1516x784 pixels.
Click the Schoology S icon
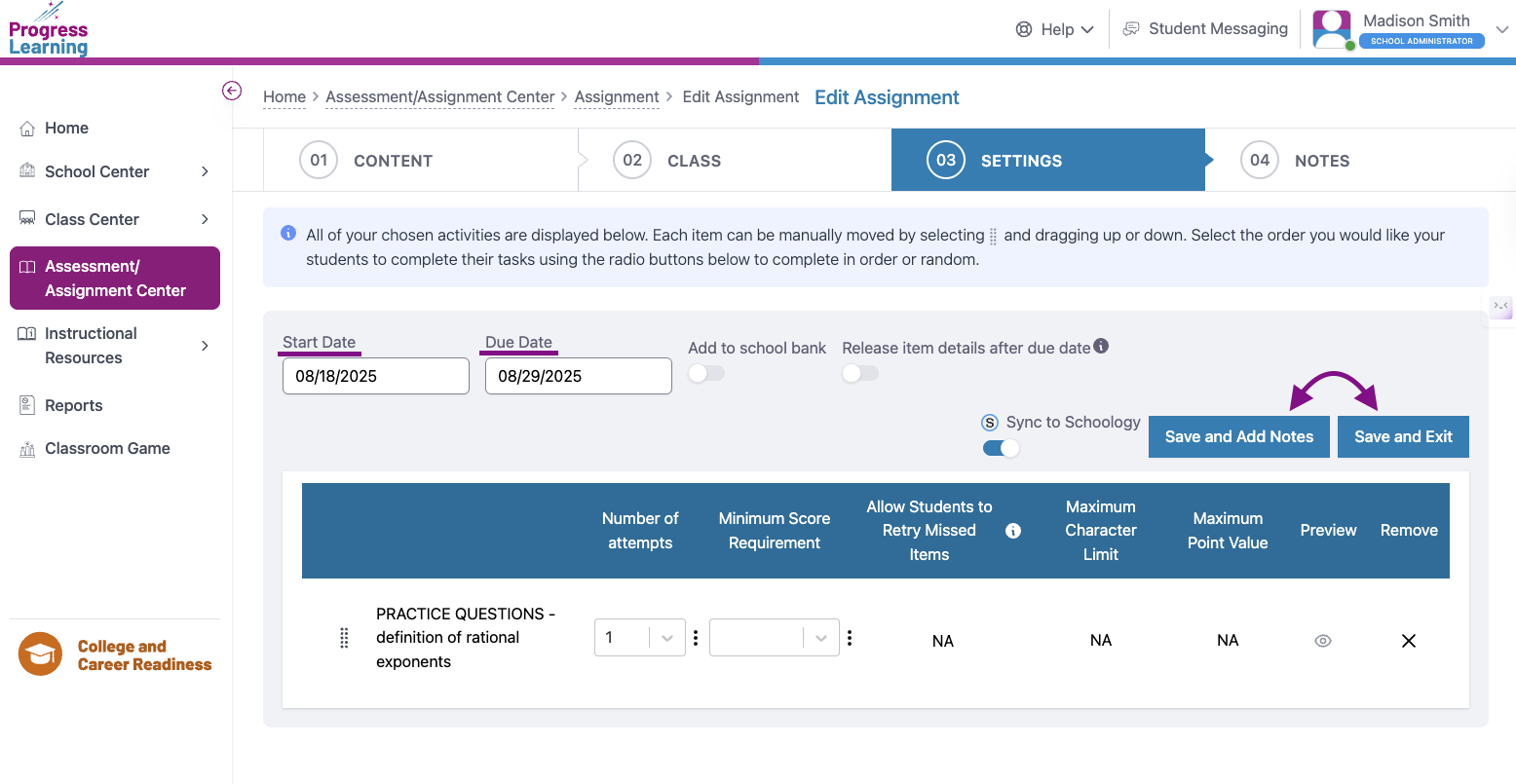(990, 423)
